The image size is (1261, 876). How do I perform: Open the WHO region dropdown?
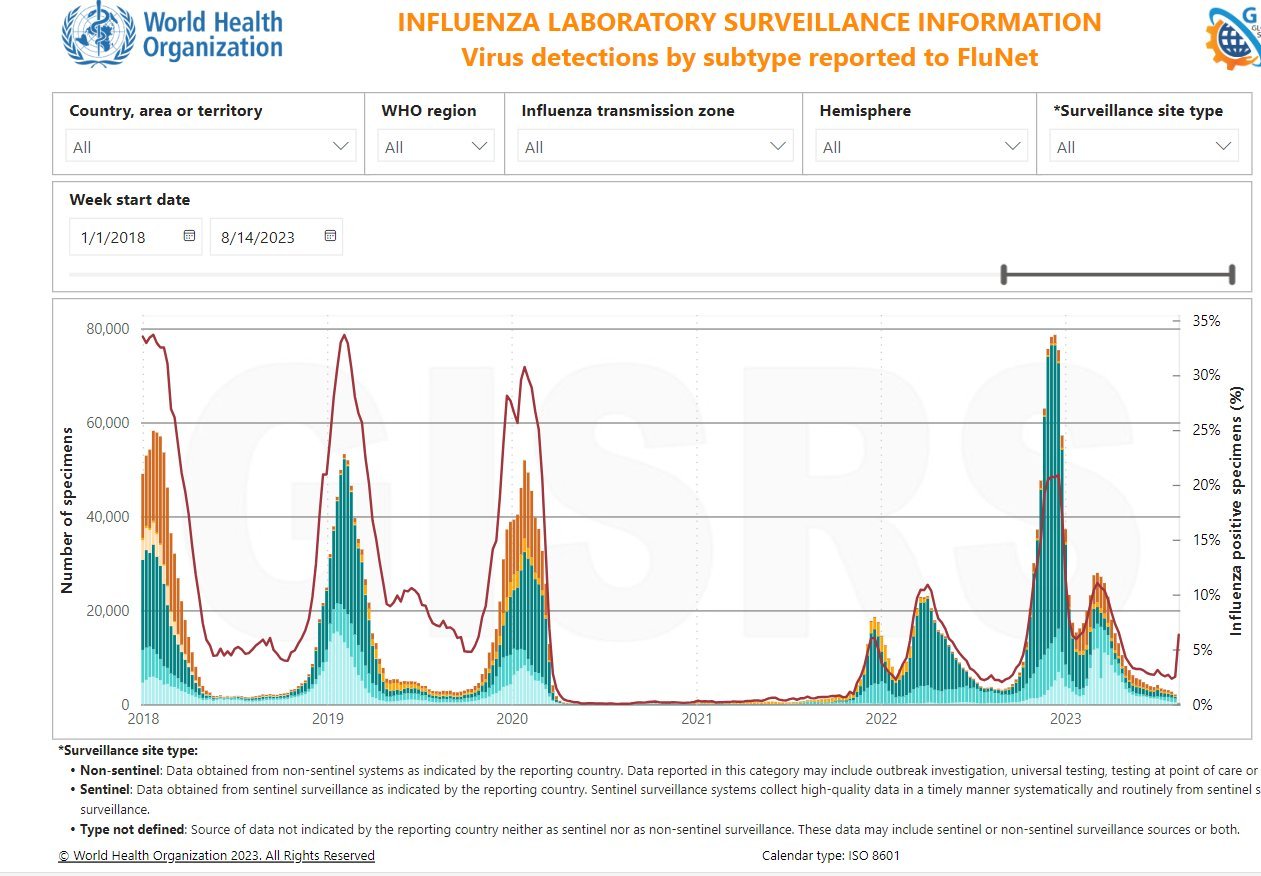click(x=436, y=147)
